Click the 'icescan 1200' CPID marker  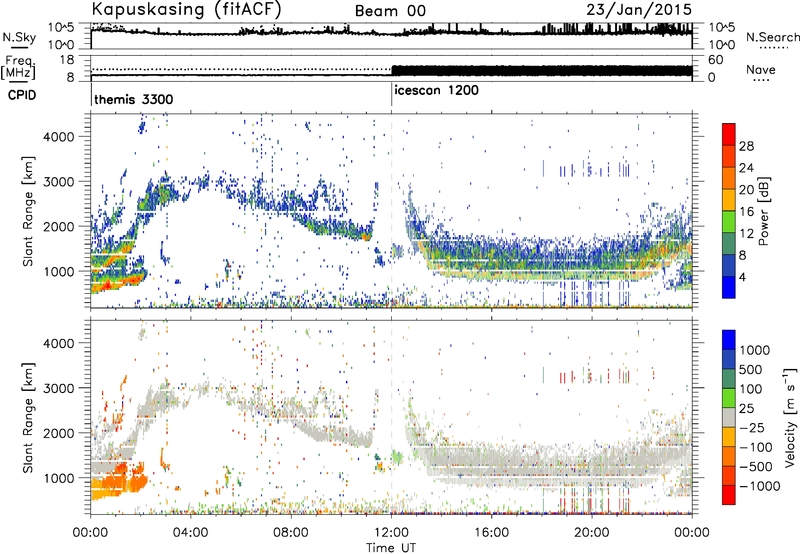(x=436, y=91)
